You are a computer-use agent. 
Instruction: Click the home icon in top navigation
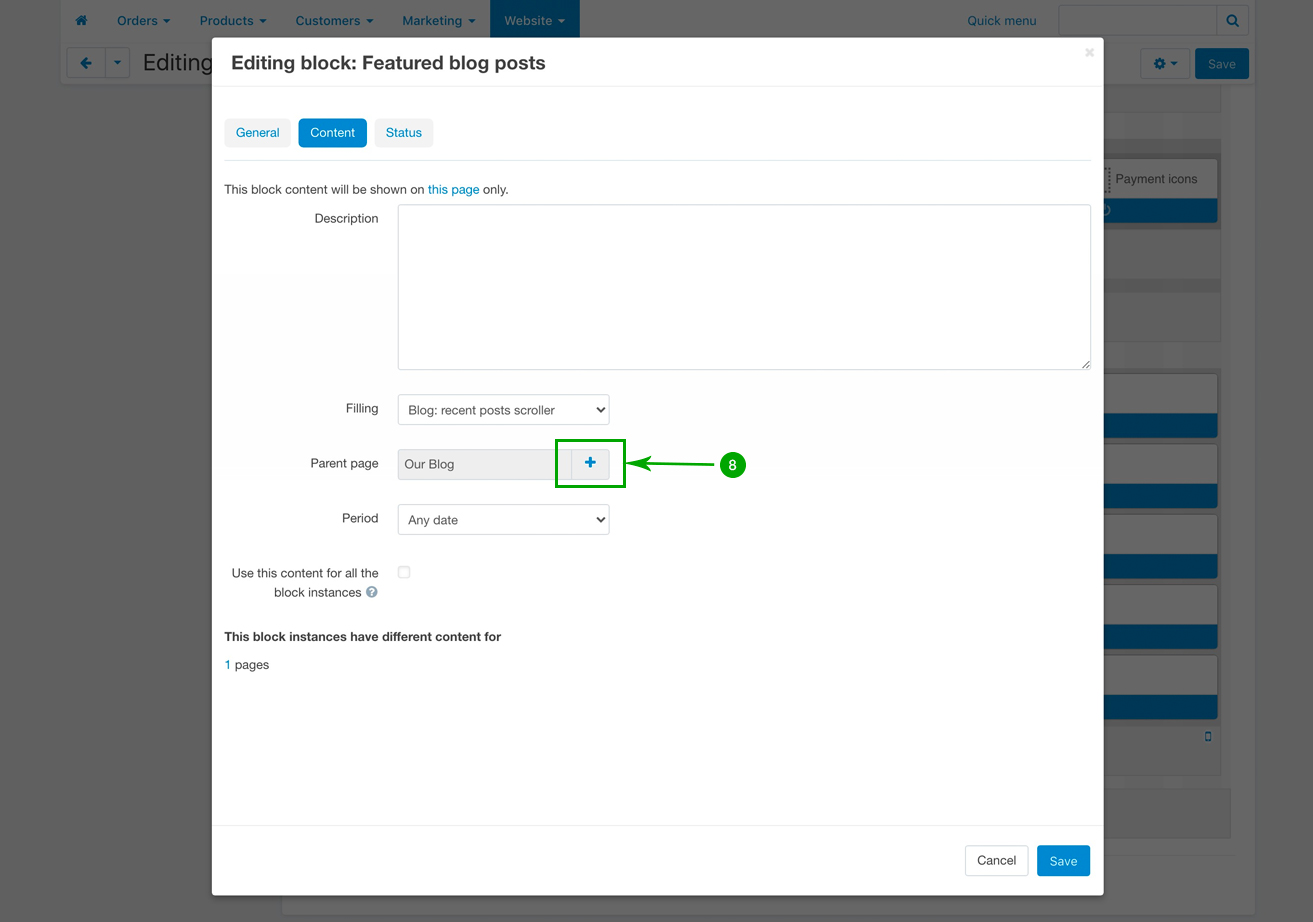click(81, 20)
